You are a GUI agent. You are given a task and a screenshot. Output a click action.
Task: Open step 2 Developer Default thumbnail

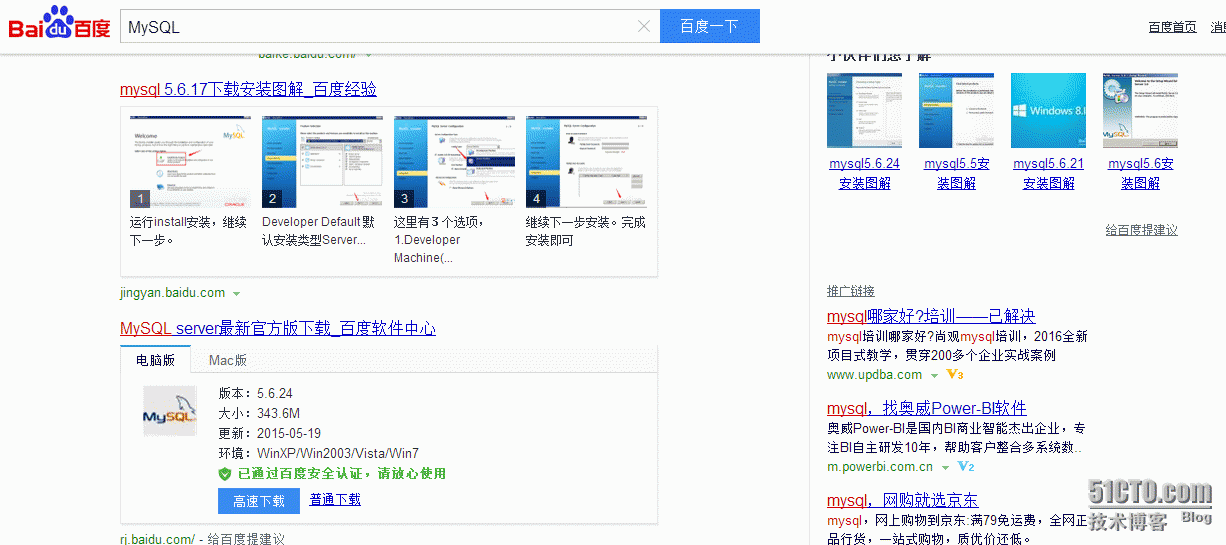[321, 162]
